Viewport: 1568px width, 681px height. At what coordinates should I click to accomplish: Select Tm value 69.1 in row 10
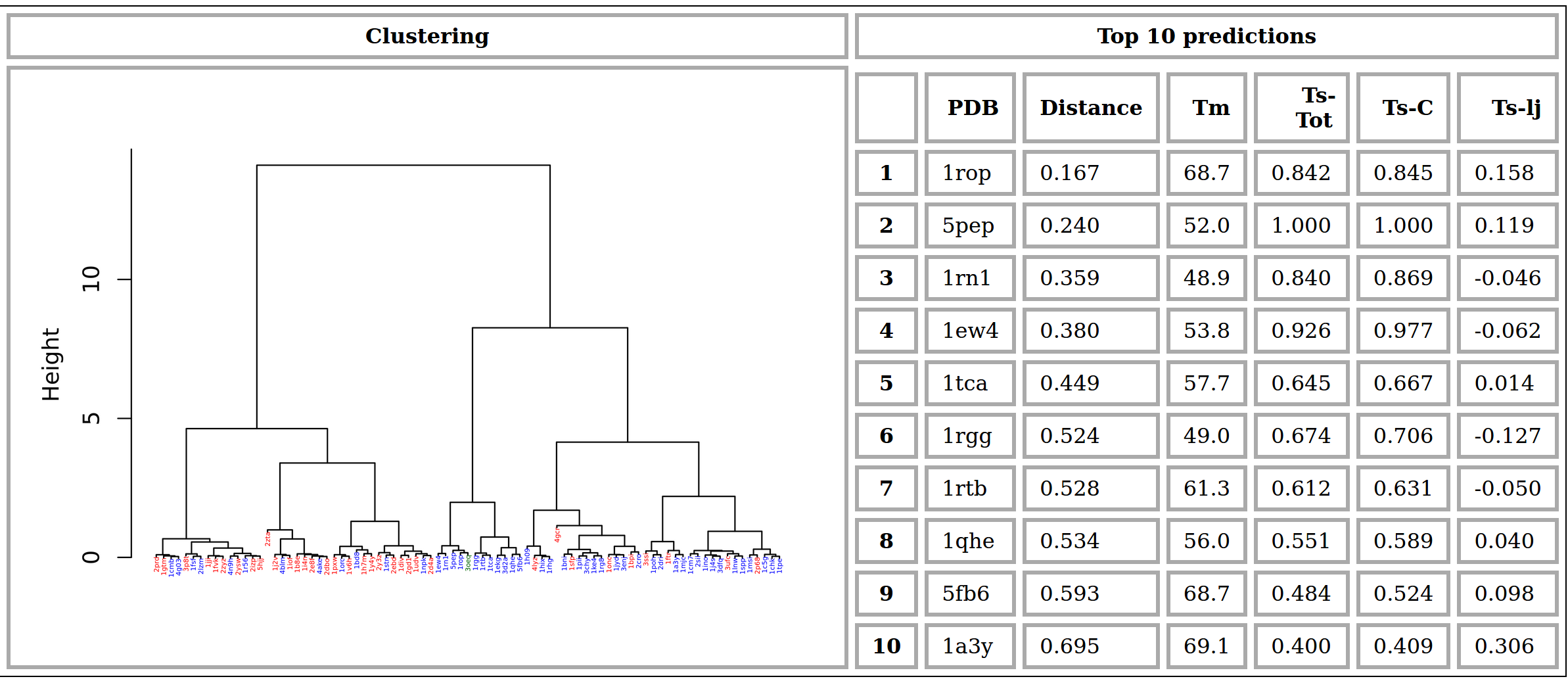(1206, 646)
